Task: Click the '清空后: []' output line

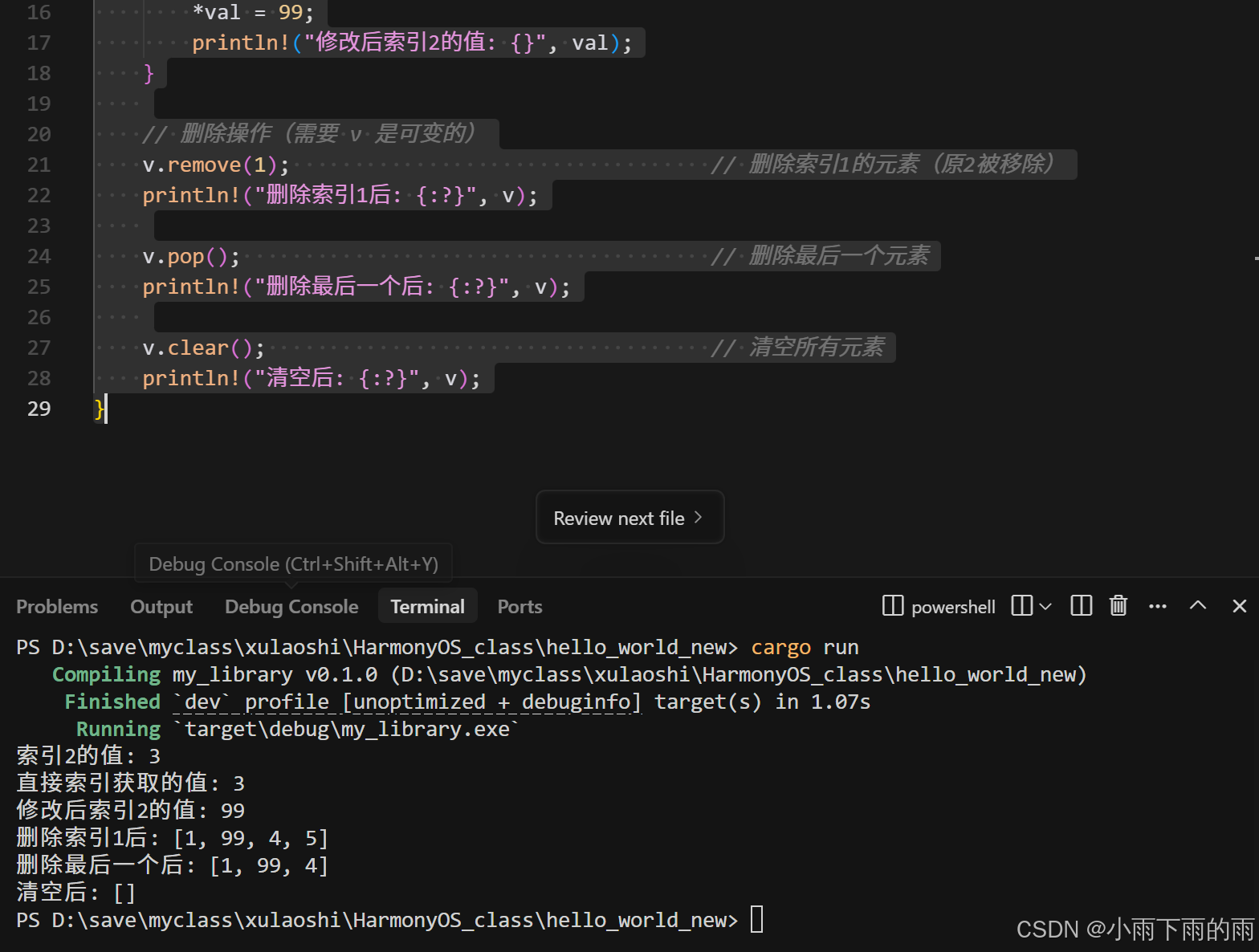Action: 75,893
